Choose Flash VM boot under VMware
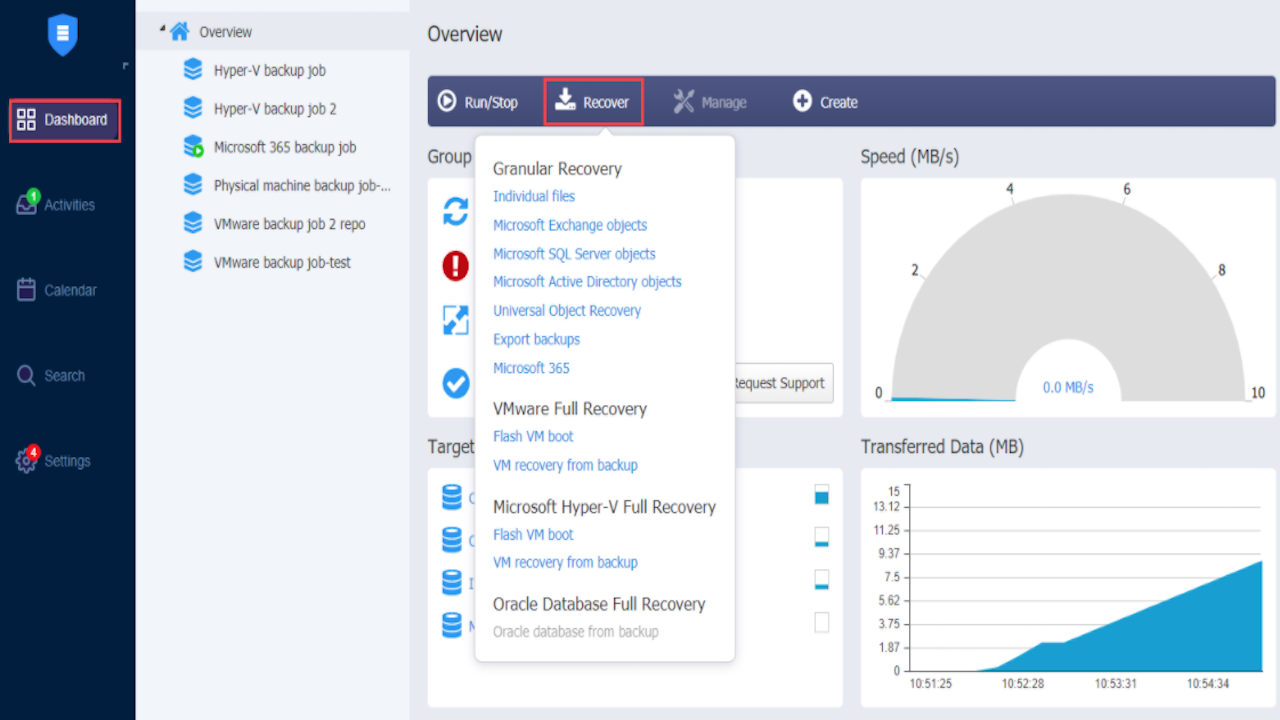The width and height of the screenshot is (1280, 720). pyautogui.click(x=533, y=437)
